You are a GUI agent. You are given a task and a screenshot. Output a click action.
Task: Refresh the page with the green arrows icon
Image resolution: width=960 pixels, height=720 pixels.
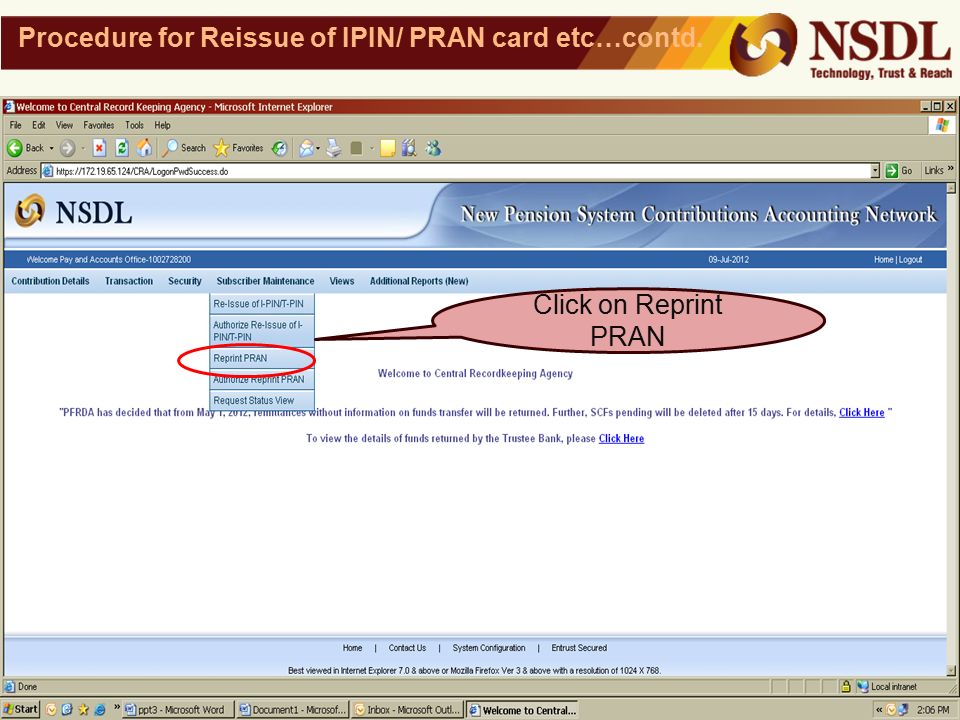[122, 148]
